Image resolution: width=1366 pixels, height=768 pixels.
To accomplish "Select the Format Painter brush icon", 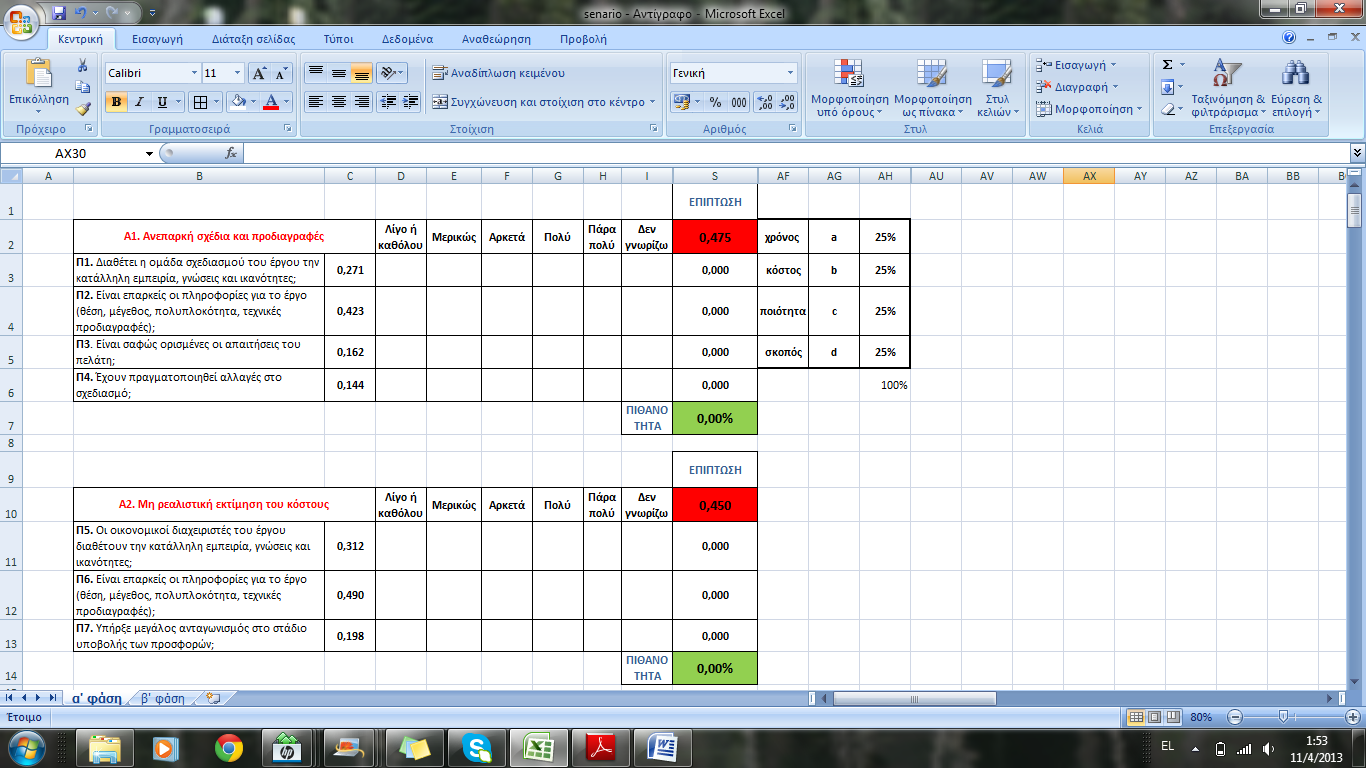I will point(83,109).
